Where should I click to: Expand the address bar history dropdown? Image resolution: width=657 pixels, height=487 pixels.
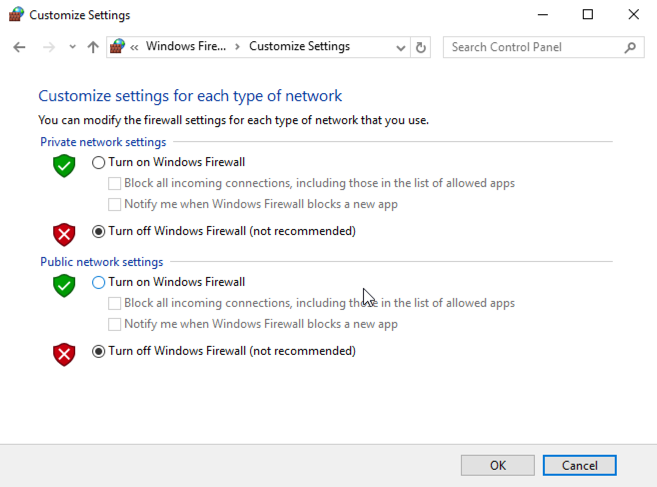pos(400,47)
